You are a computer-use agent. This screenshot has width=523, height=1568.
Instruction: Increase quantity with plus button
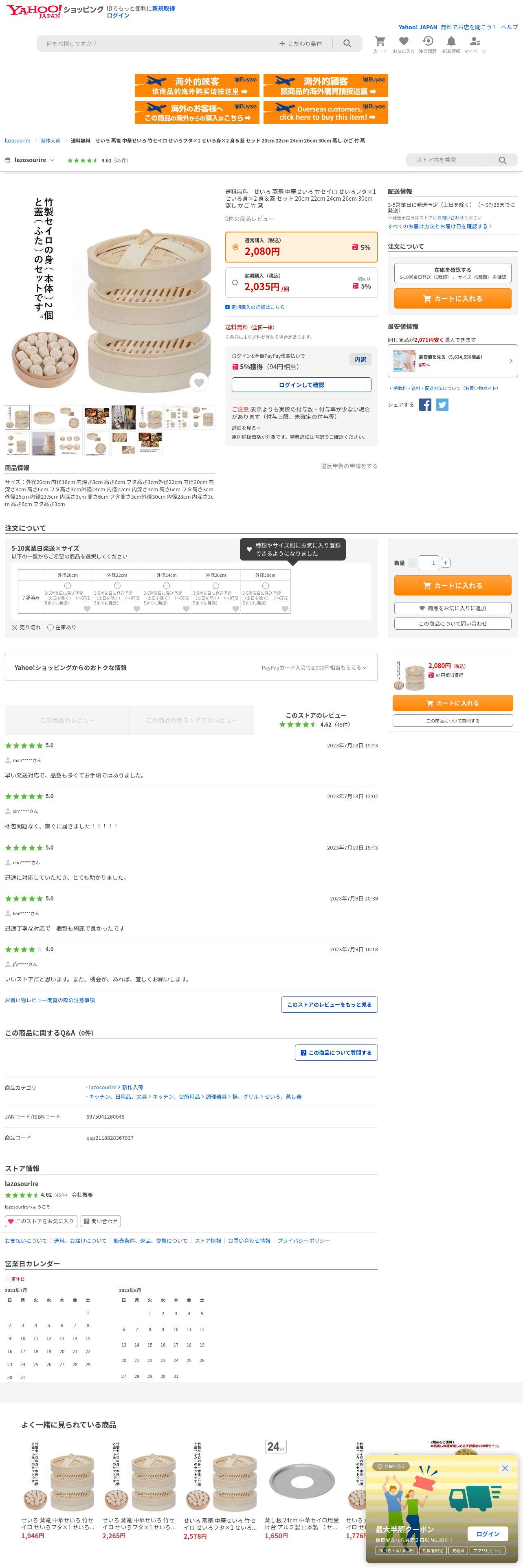(446, 563)
